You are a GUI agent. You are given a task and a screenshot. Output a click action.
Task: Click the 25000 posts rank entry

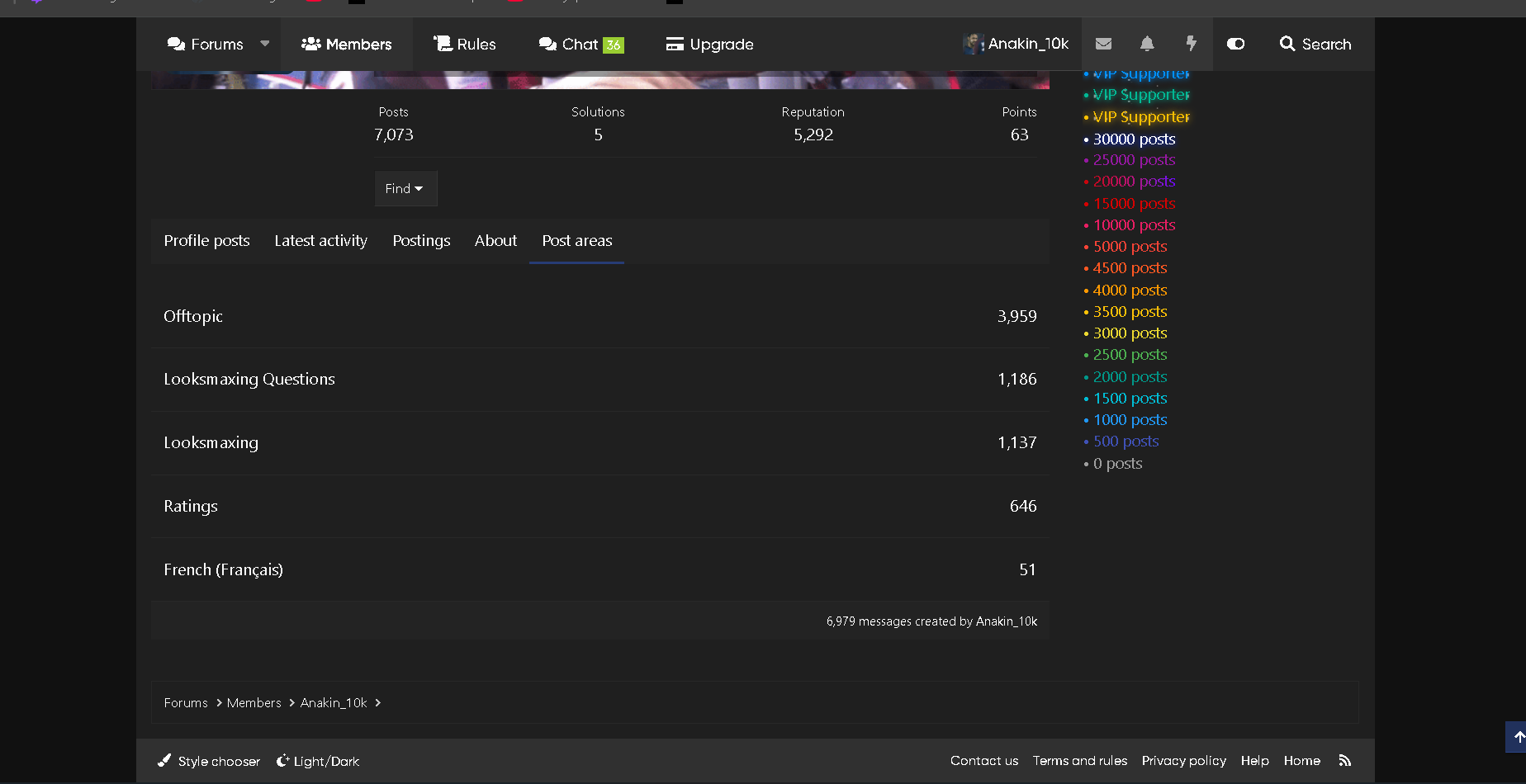pos(1134,160)
